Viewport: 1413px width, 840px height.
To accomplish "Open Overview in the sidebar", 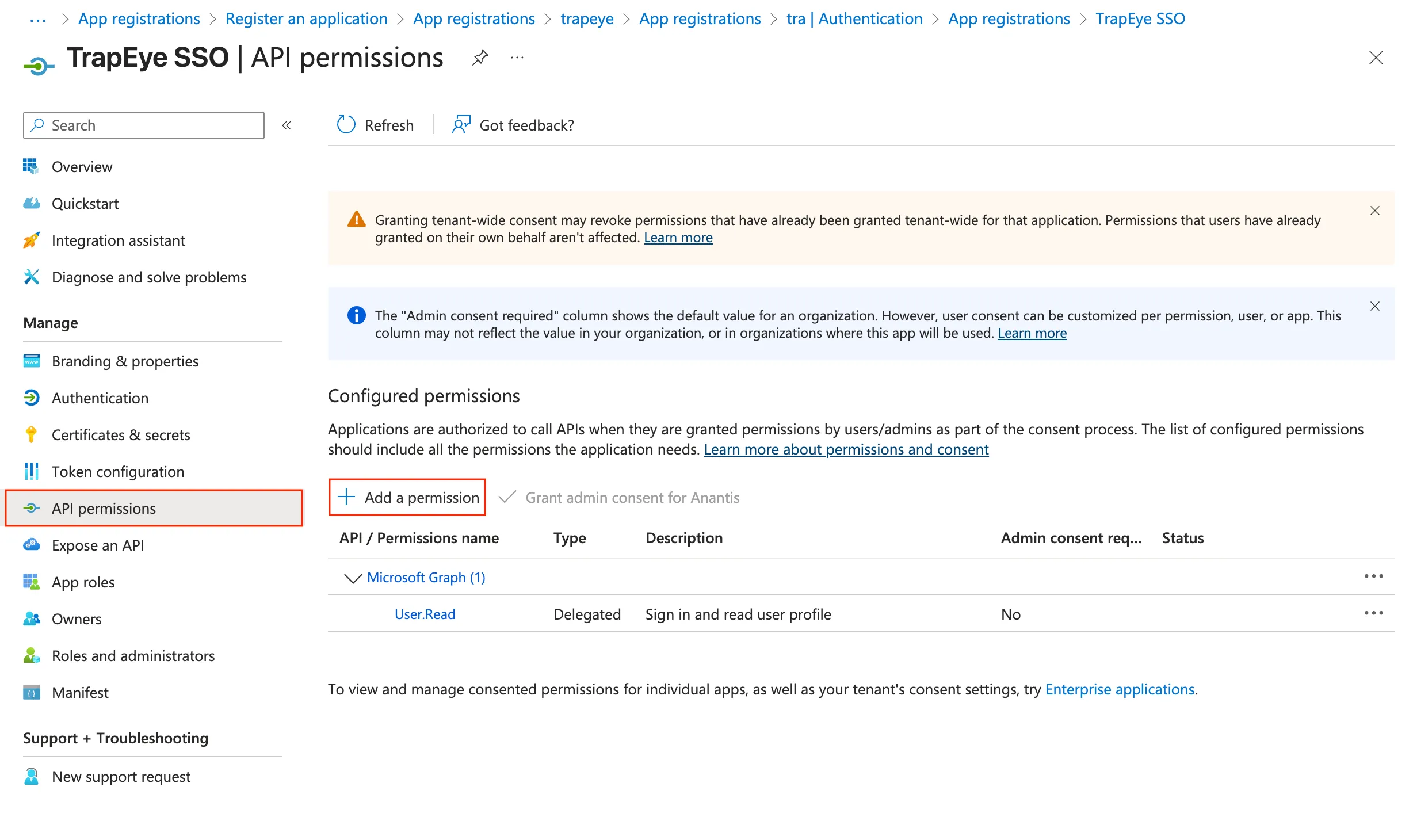I will 82,167.
